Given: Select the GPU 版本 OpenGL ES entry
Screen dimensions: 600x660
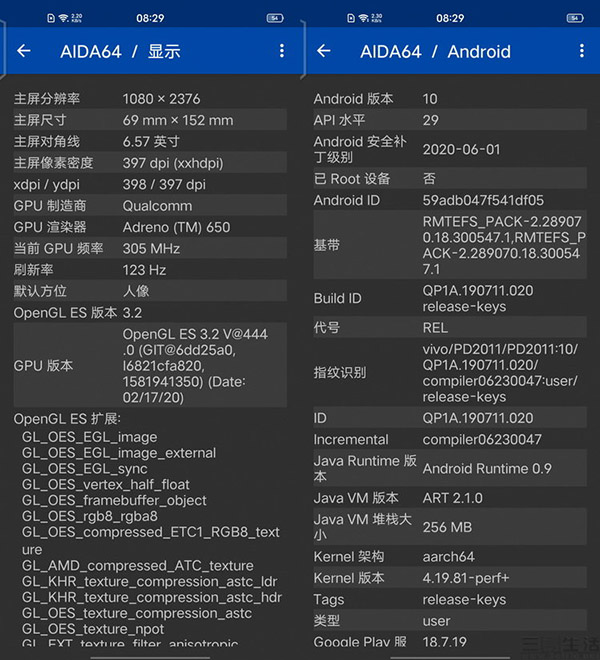Looking at the screenshot, I should (x=150, y=365).
